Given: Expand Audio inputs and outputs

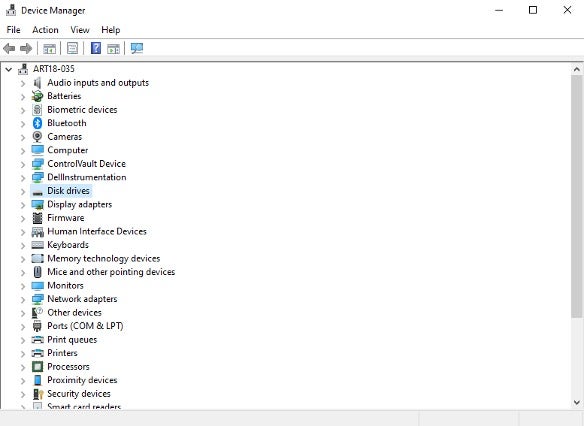Looking at the screenshot, I should click(x=23, y=83).
